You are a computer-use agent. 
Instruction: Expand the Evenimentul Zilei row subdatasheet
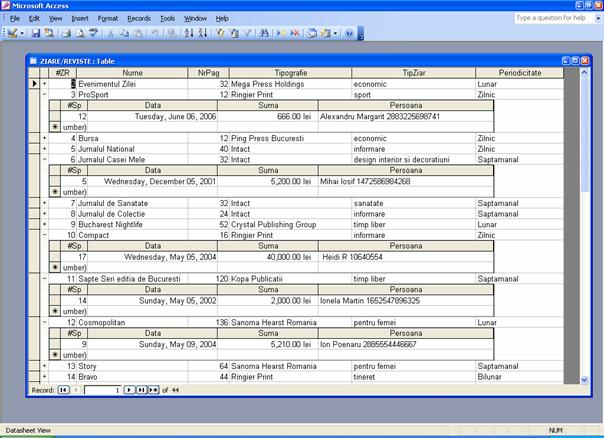click(x=44, y=84)
